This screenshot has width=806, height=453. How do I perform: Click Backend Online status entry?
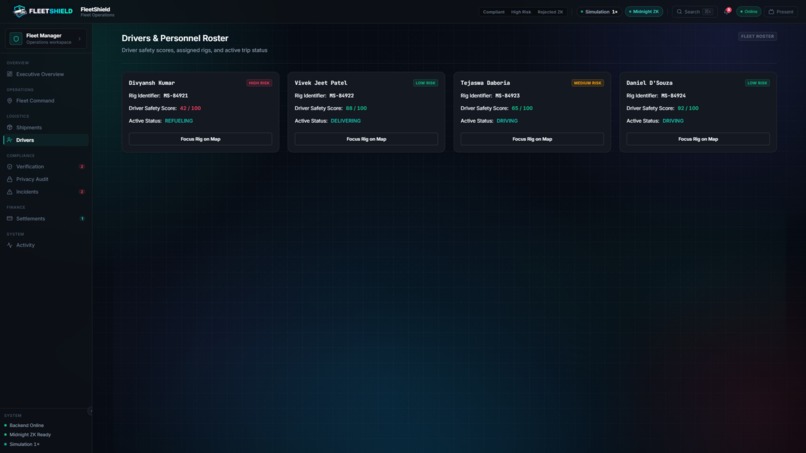[24, 425]
